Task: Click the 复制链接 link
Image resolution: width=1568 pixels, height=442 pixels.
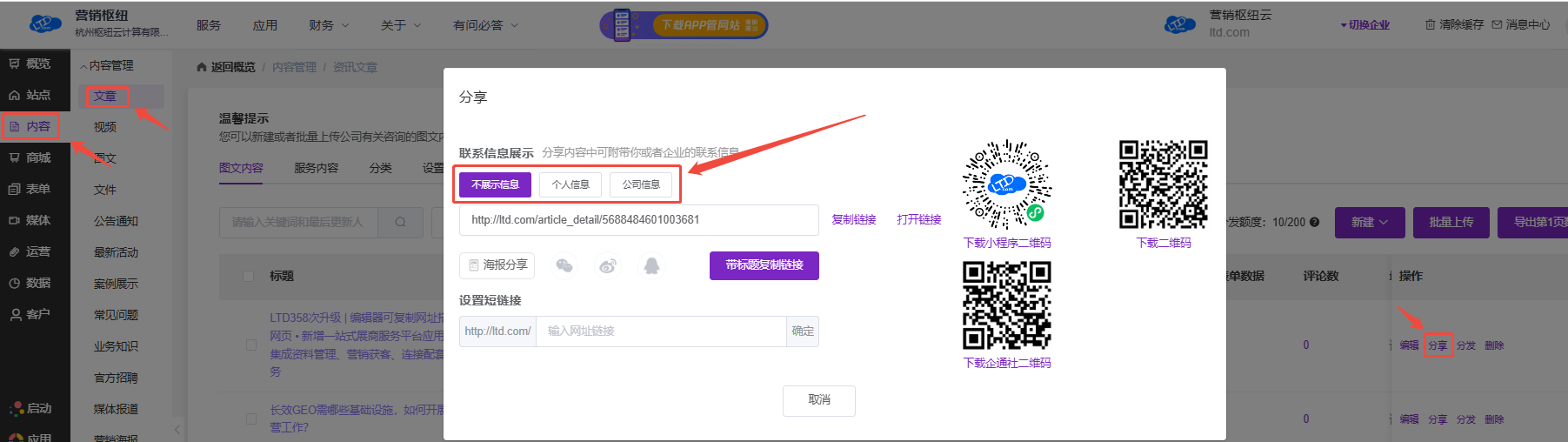Action: pyautogui.click(x=853, y=220)
